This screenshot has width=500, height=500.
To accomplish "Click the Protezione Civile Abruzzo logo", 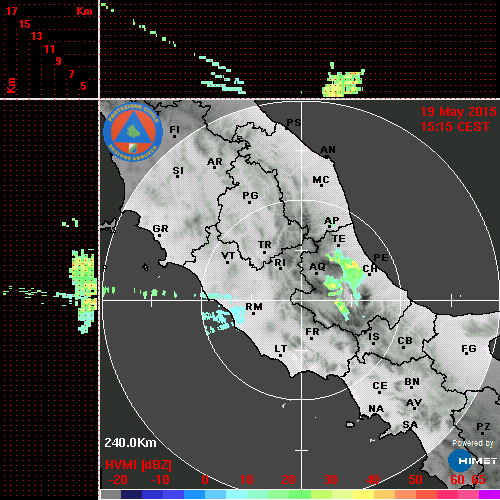I will pos(133,132).
